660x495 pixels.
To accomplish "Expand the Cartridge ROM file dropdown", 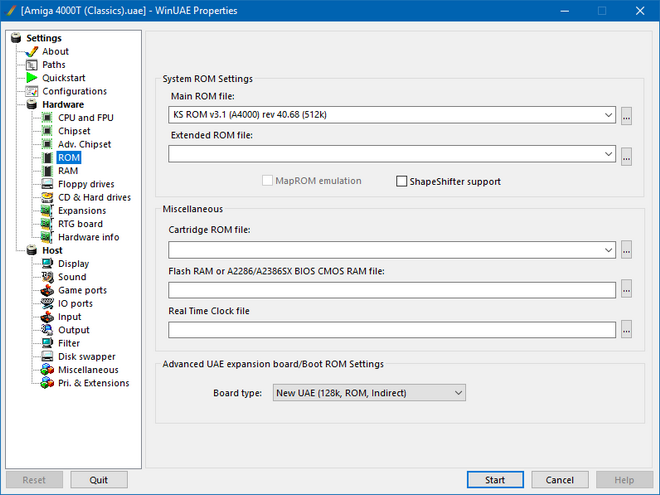I will (x=609, y=250).
